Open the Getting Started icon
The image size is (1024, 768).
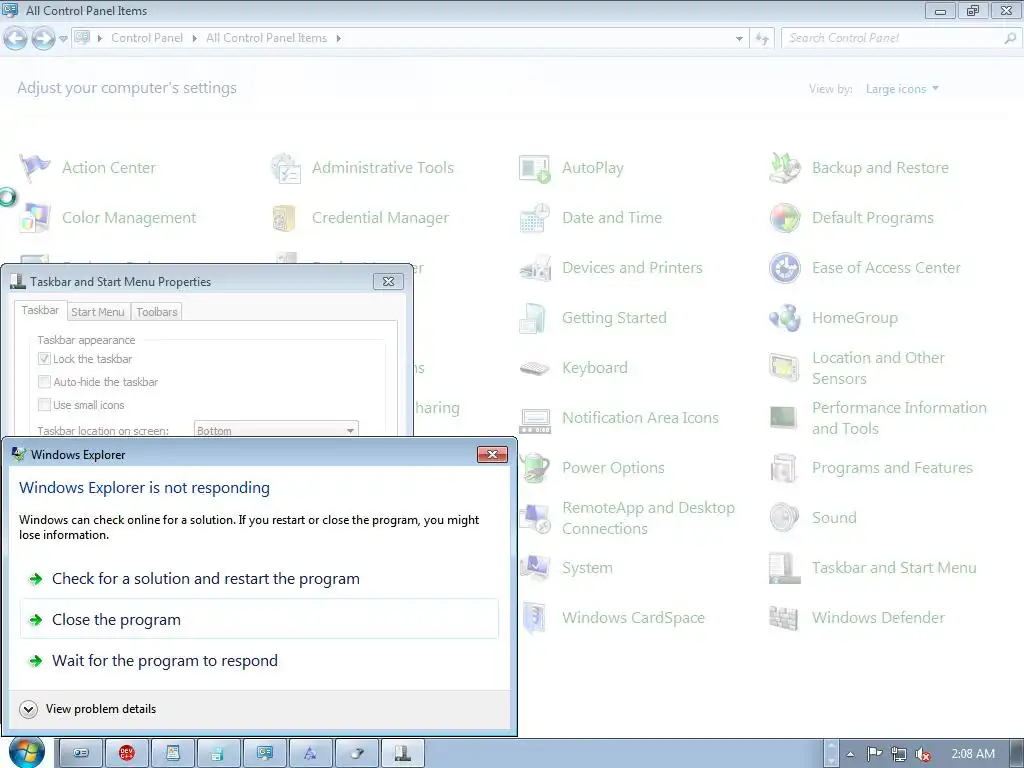(x=535, y=318)
